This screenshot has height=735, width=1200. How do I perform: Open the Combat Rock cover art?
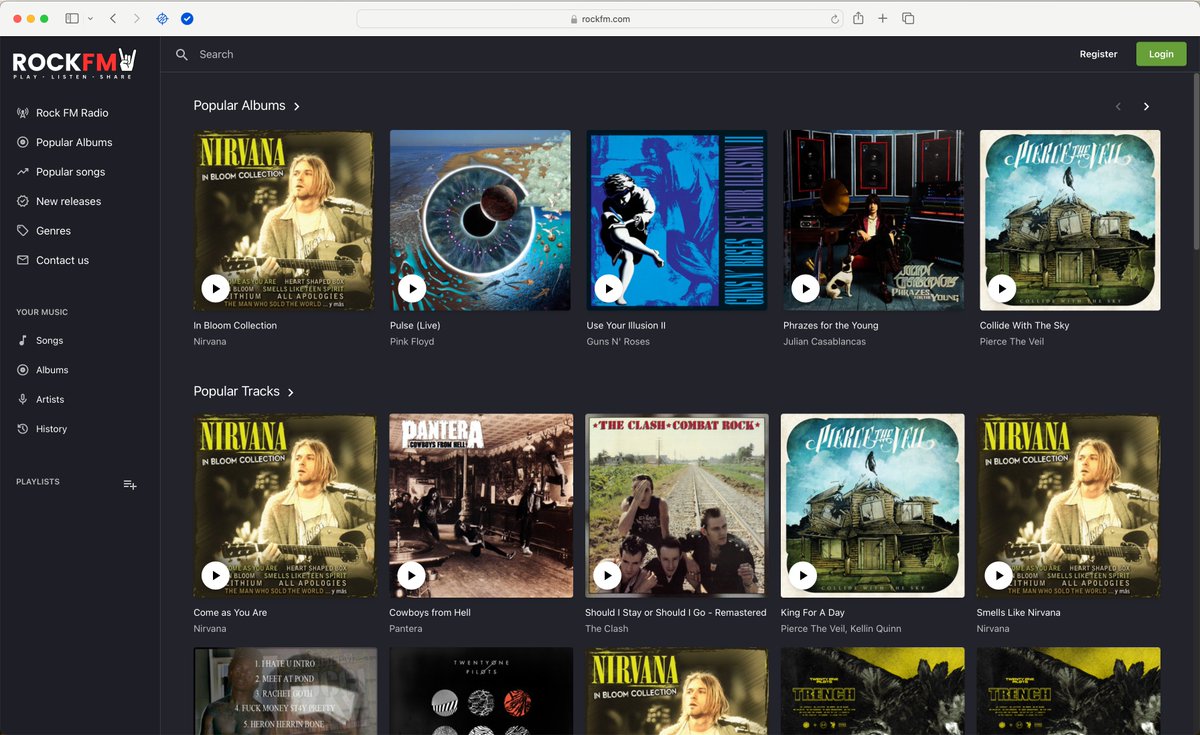677,506
